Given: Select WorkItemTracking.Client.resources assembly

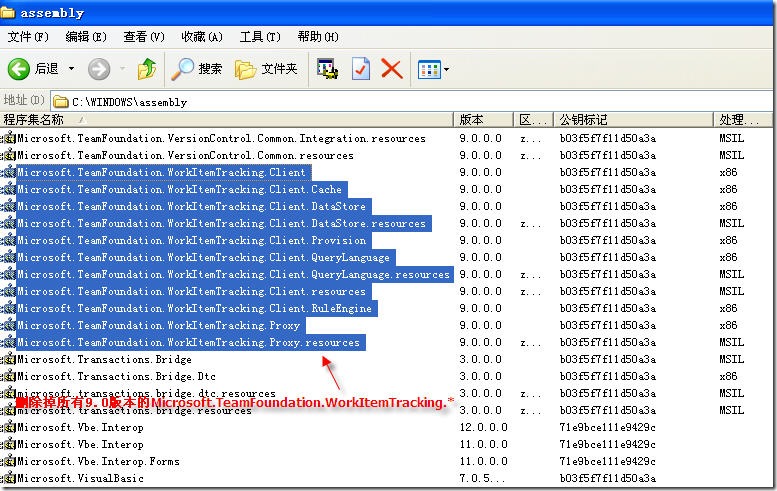Looking at the screenshot, I should [193, 291].
